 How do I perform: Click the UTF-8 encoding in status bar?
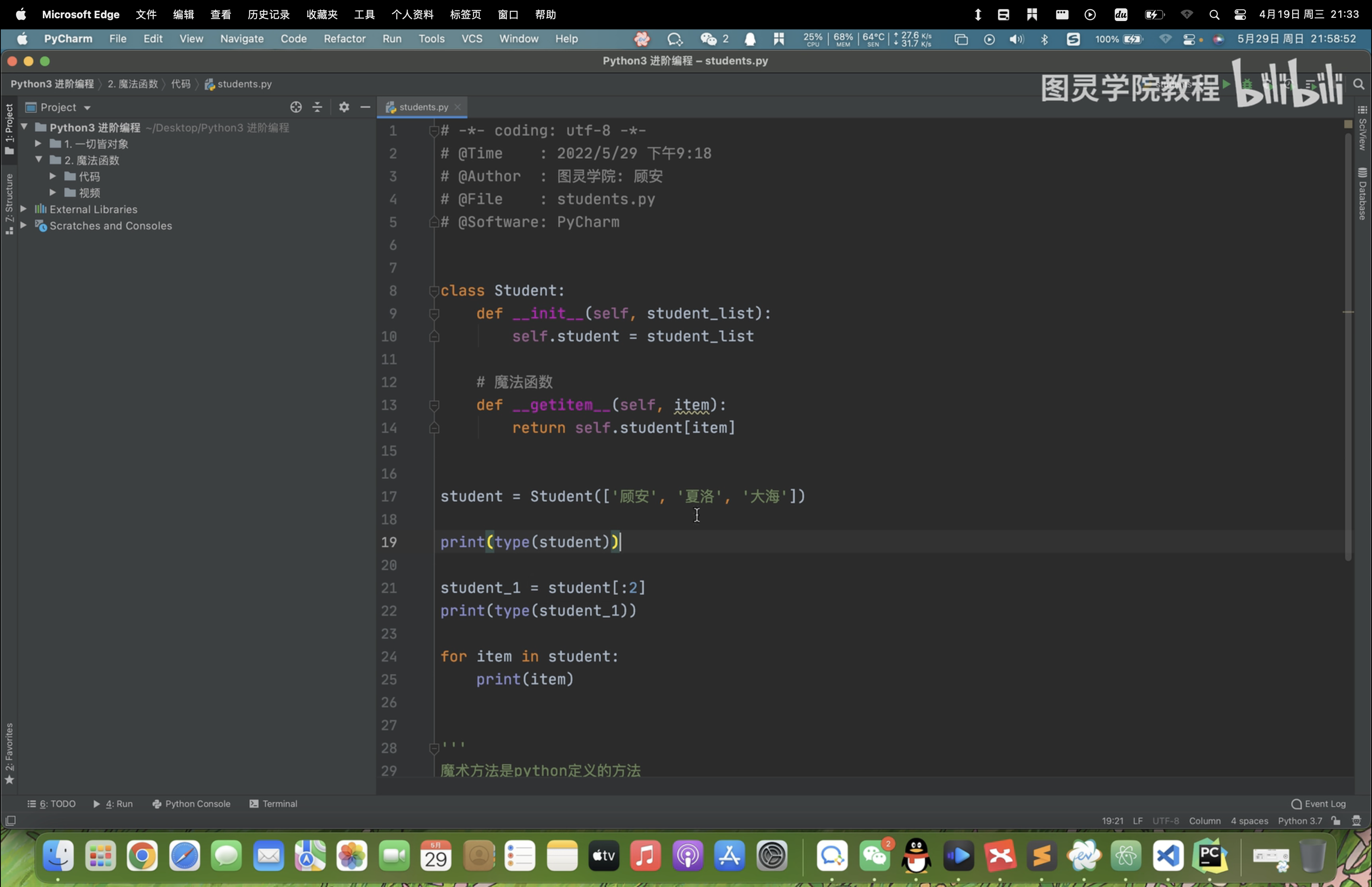point(1165,821)
